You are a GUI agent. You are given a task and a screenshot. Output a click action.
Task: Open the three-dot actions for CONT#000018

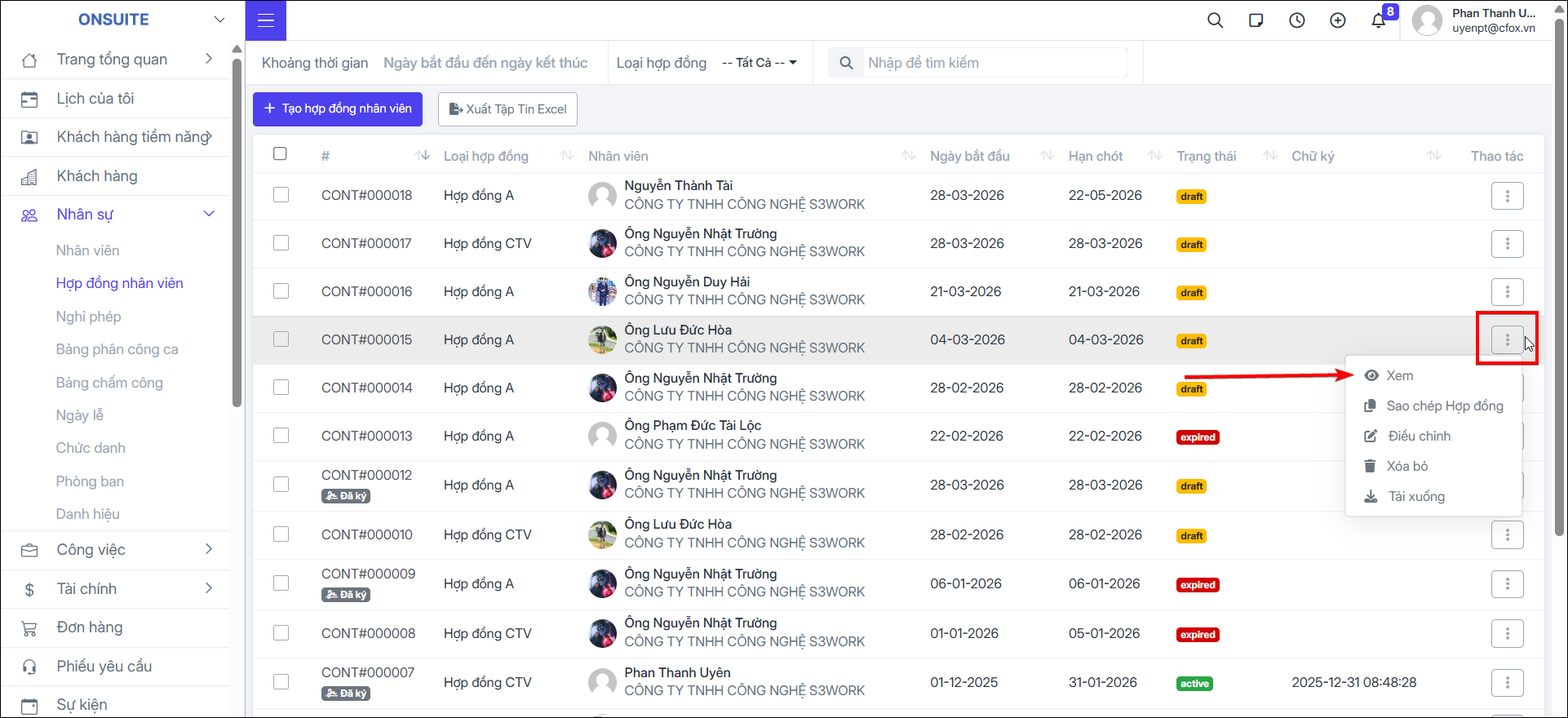coord(1508,196)
